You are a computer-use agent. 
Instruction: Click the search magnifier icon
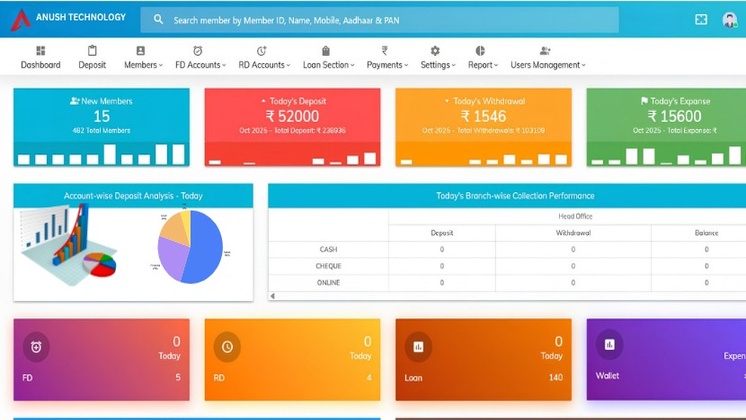tap(158, 20)
